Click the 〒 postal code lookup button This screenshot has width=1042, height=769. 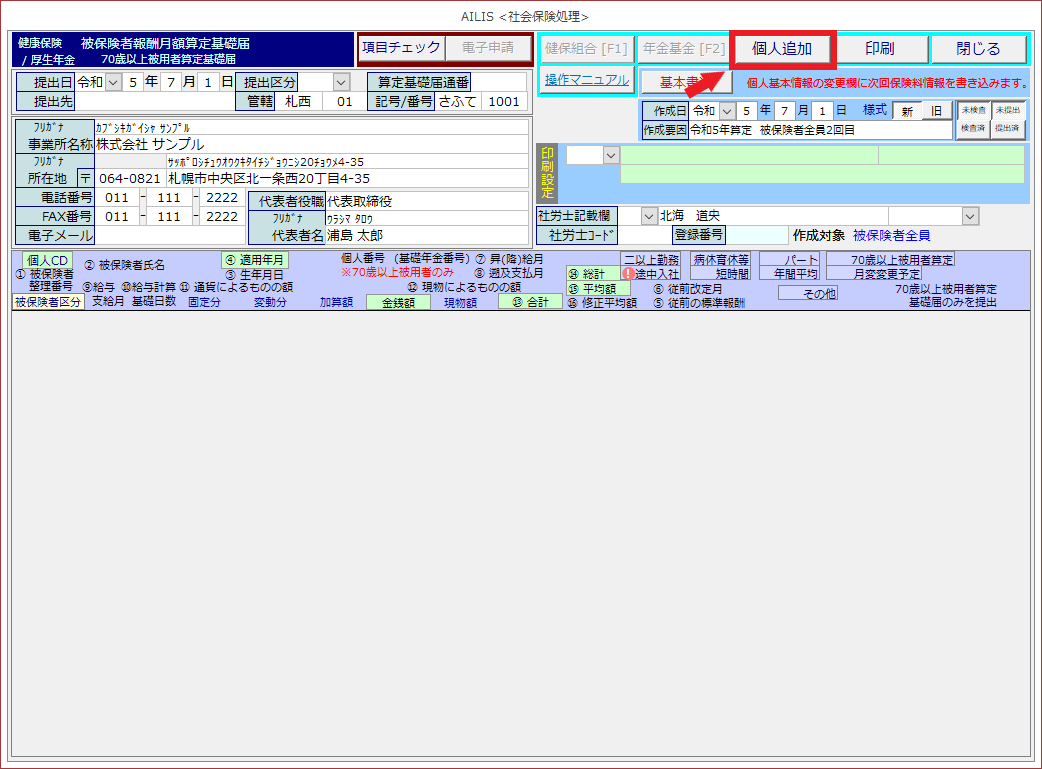(x=85, y=178)
